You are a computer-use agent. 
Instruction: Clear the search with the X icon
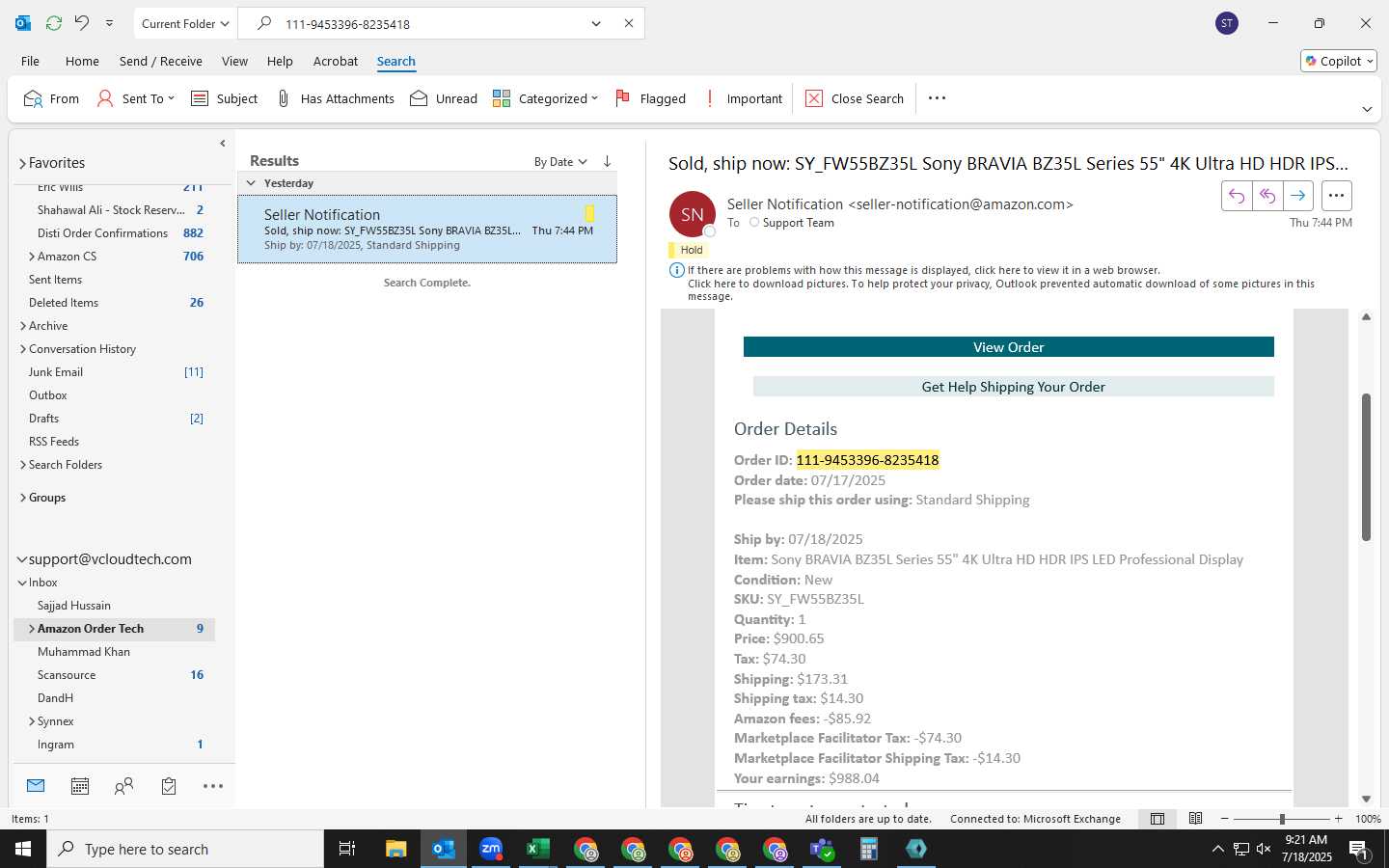click(x=629, y=23)
